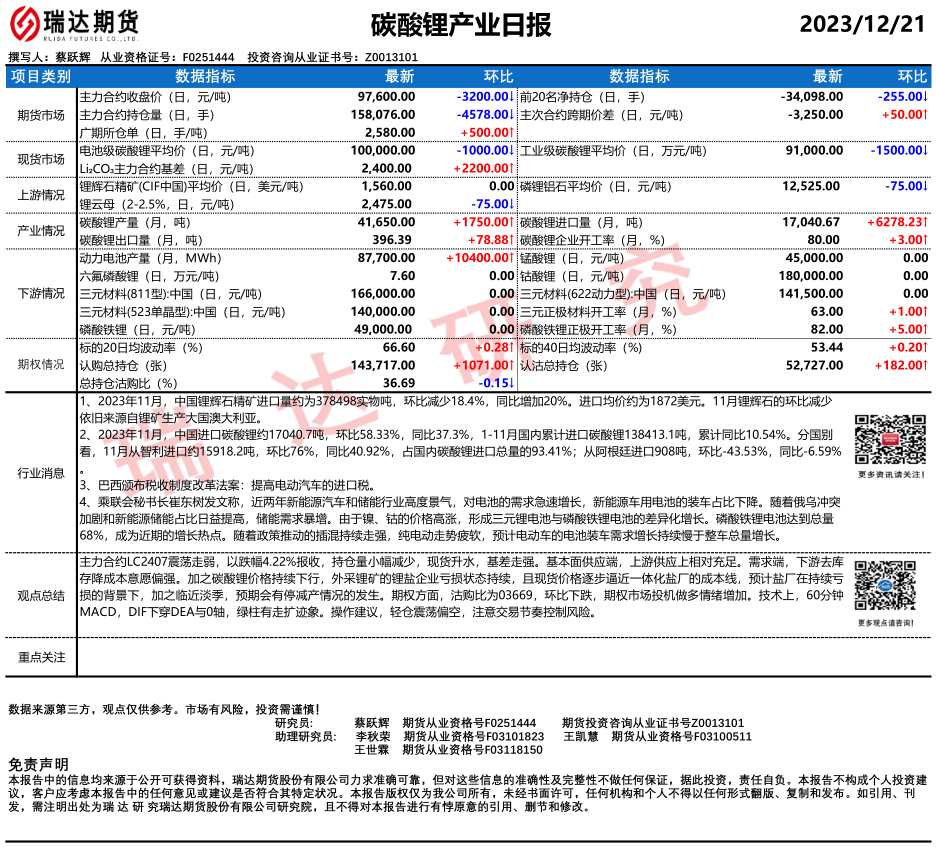Select the 下游情况 row category

[41, 293]
